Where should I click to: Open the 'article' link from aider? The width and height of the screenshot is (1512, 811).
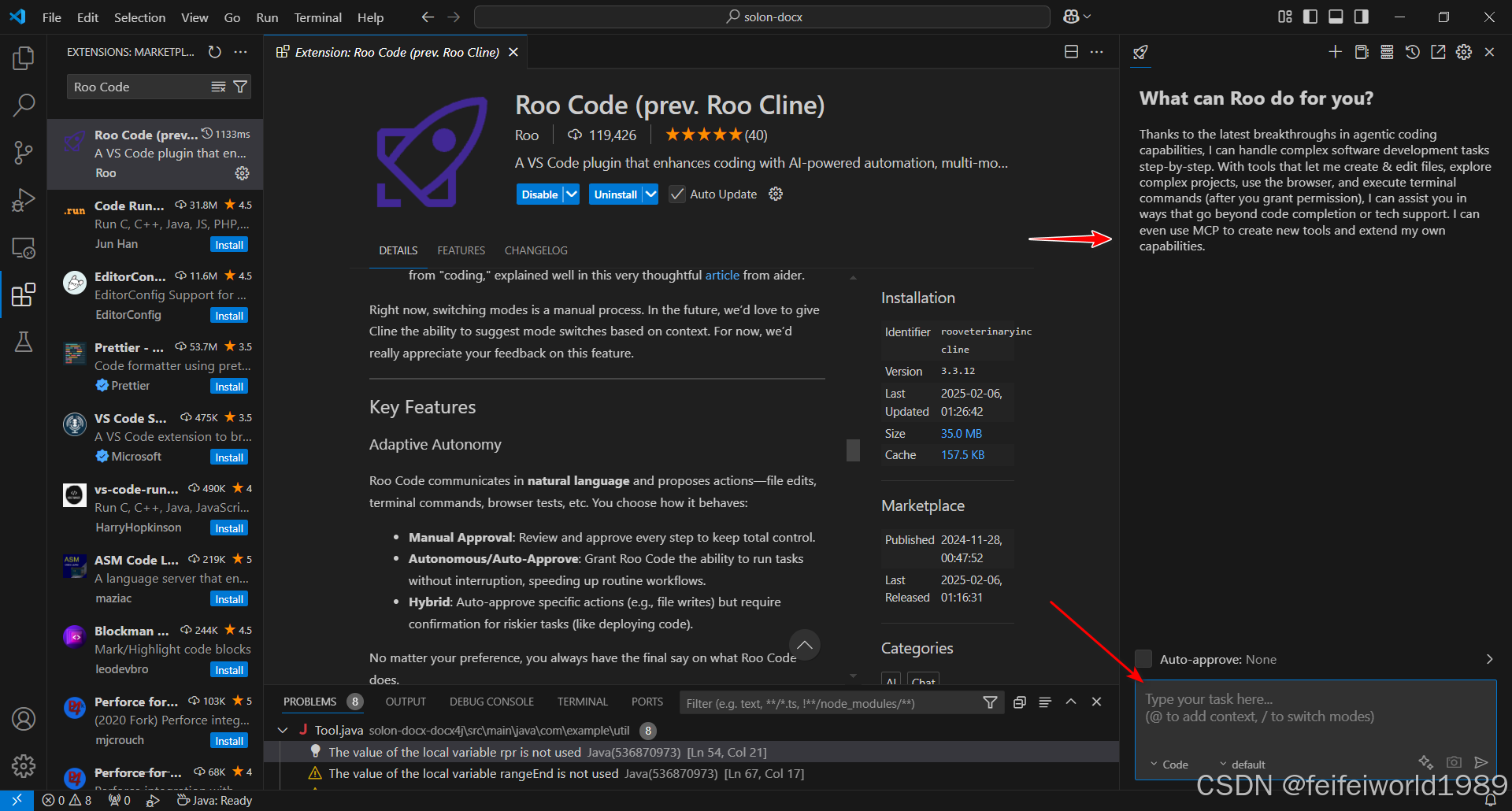[722, 275]
